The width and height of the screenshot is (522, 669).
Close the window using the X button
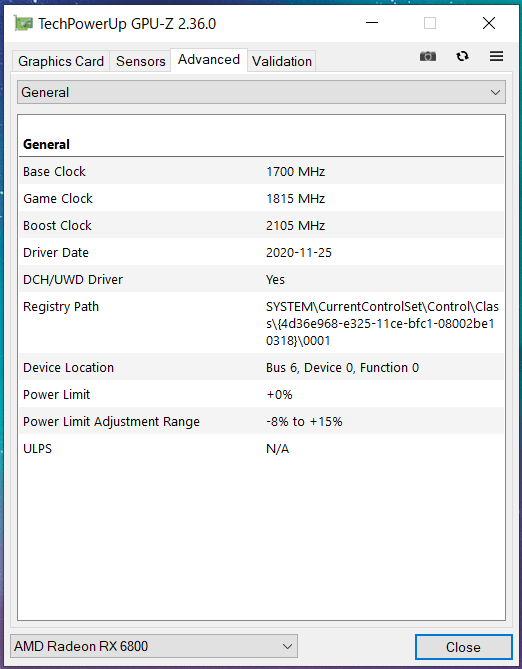coord(489,23)
